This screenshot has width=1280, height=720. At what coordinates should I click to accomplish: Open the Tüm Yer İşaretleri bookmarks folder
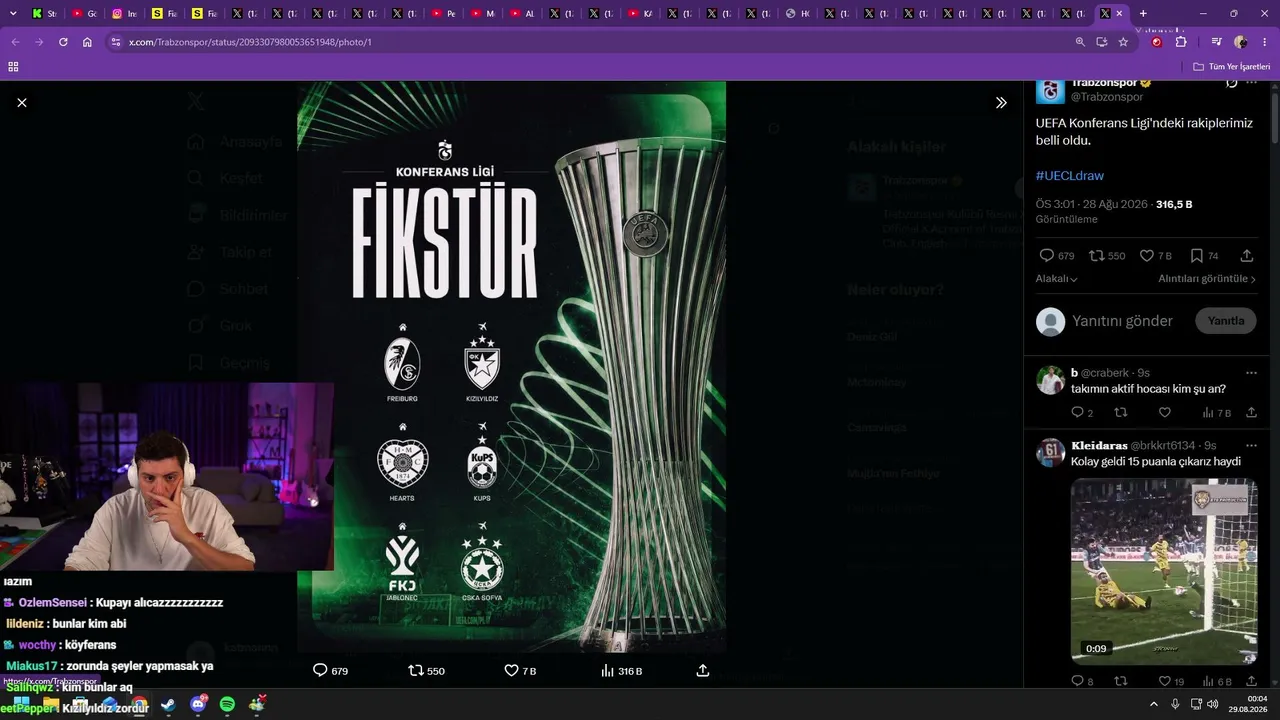click(x=1232, y=66)
